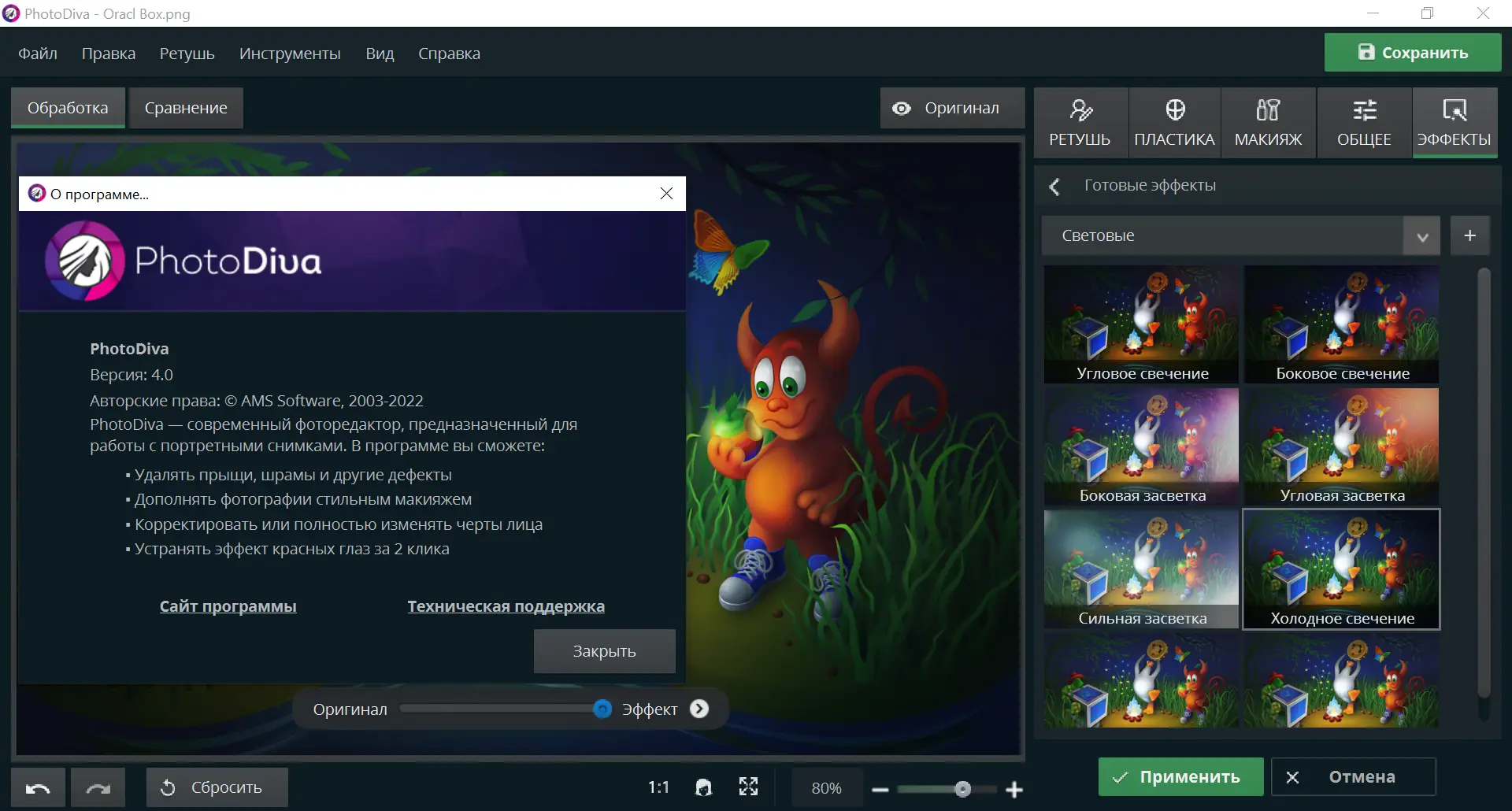Minimize the PhotoDiva window

pyautogui.click(x=1373, y=13)
